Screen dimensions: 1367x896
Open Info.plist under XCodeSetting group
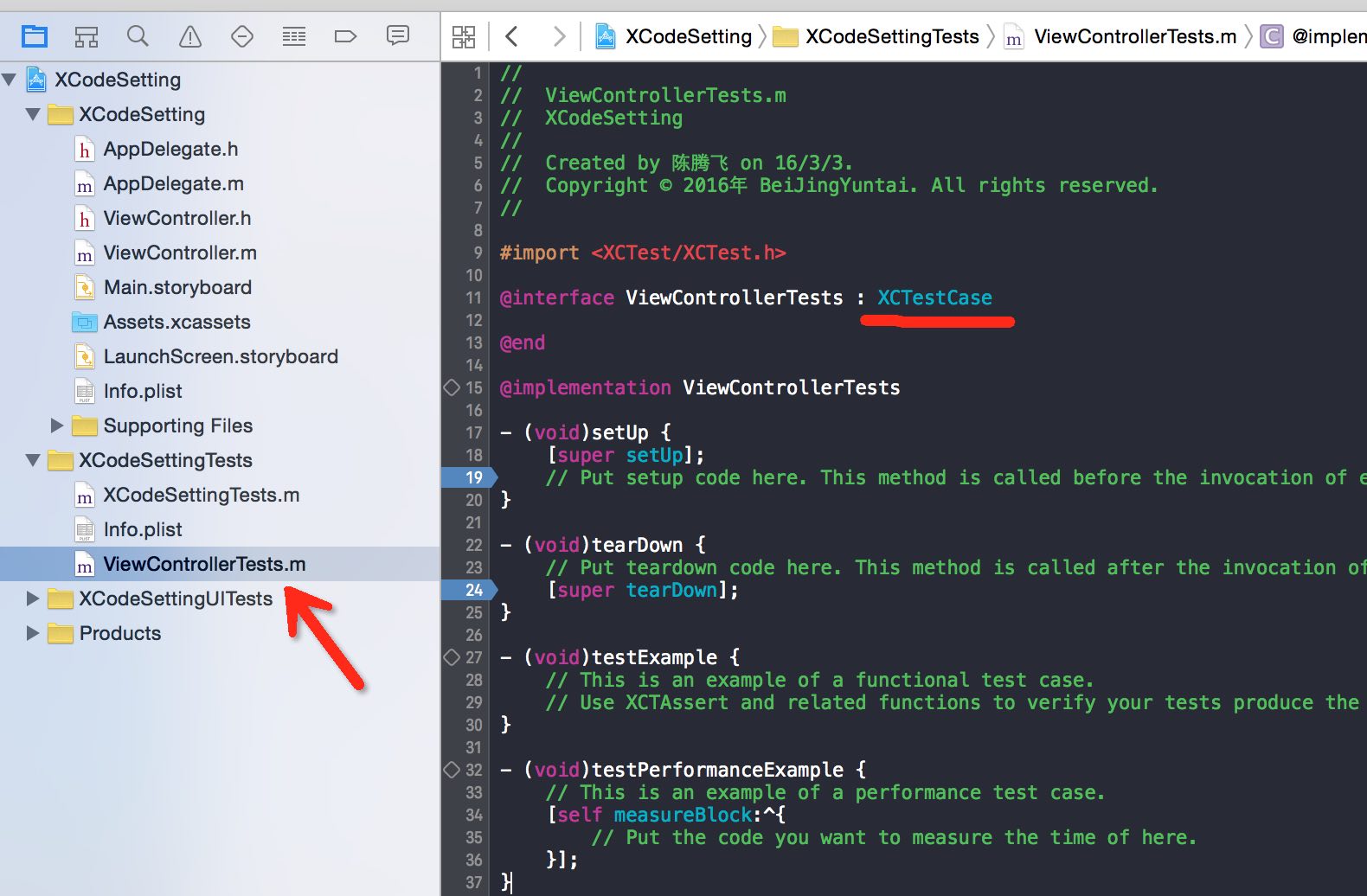pos(143,391)
